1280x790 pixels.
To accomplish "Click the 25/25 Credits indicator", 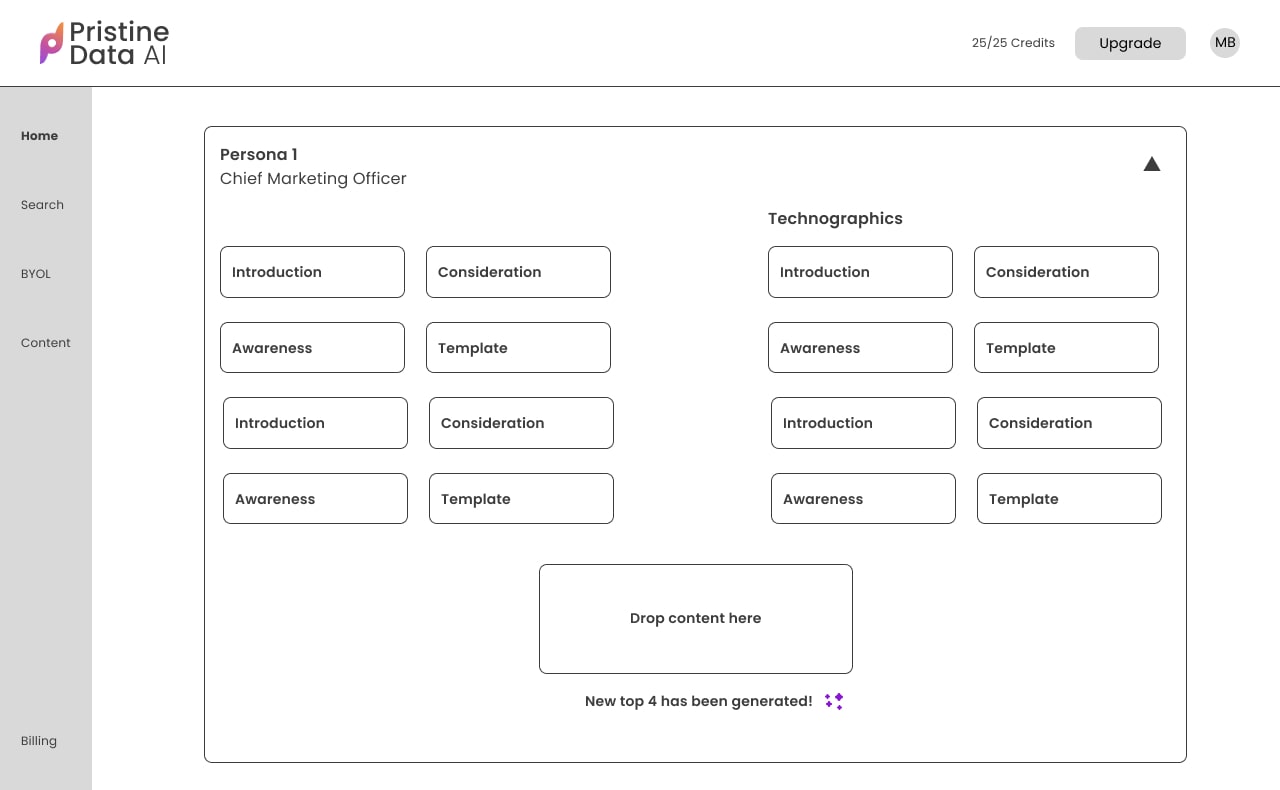I will pyautogui.click(x=1013, y=43).
